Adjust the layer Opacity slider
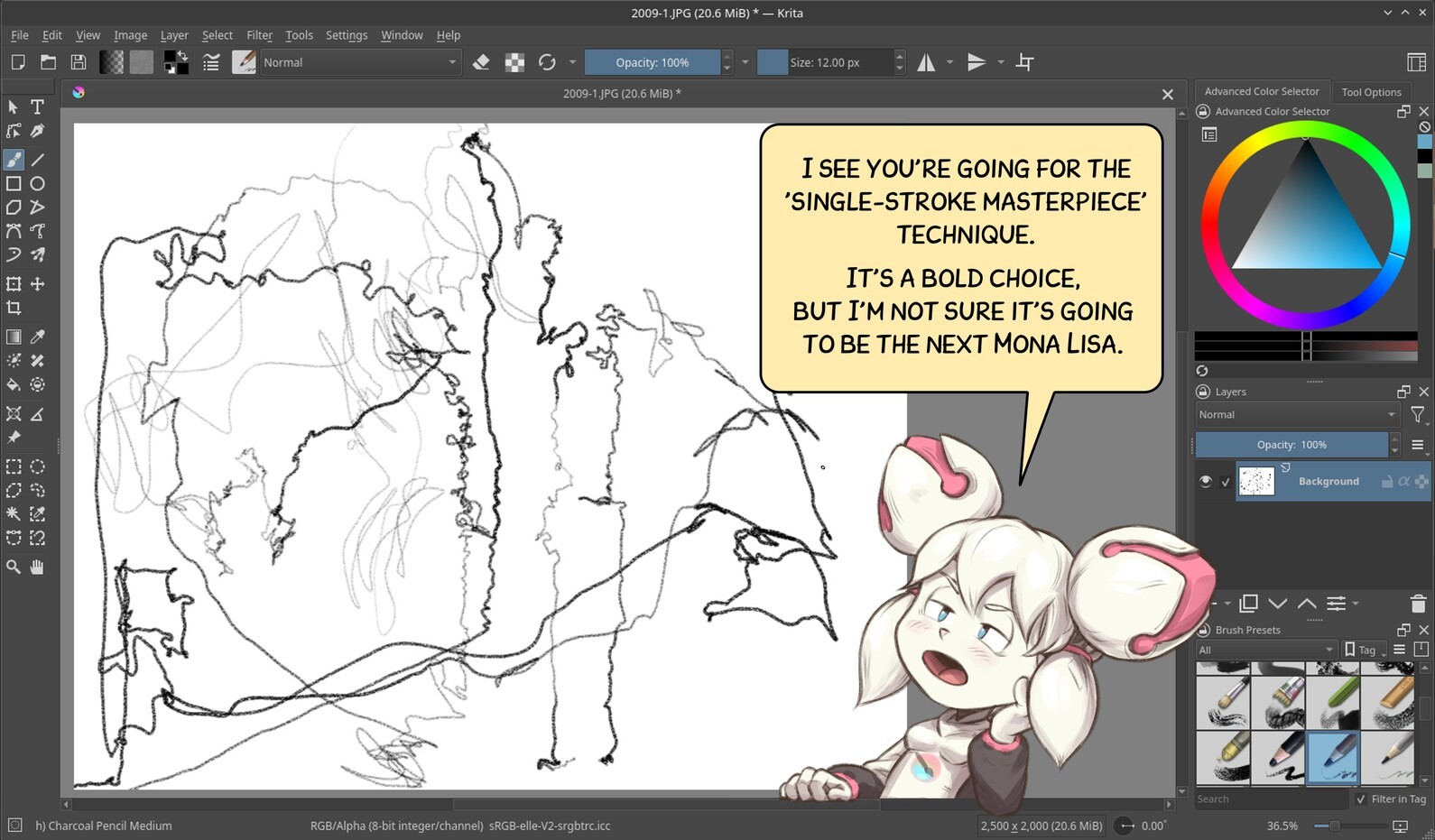Viewport: 1435px width, 840px height. (x=1291, y=445)
